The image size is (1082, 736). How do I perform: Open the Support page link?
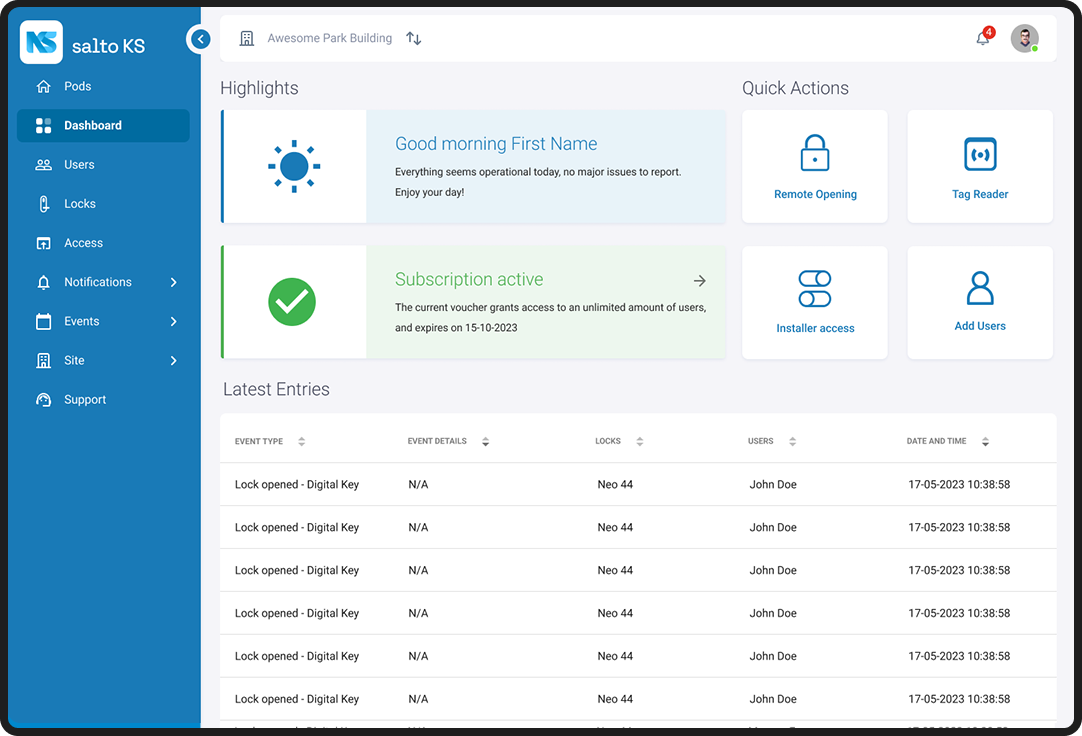pyautogui.click(x=85, y=400)
